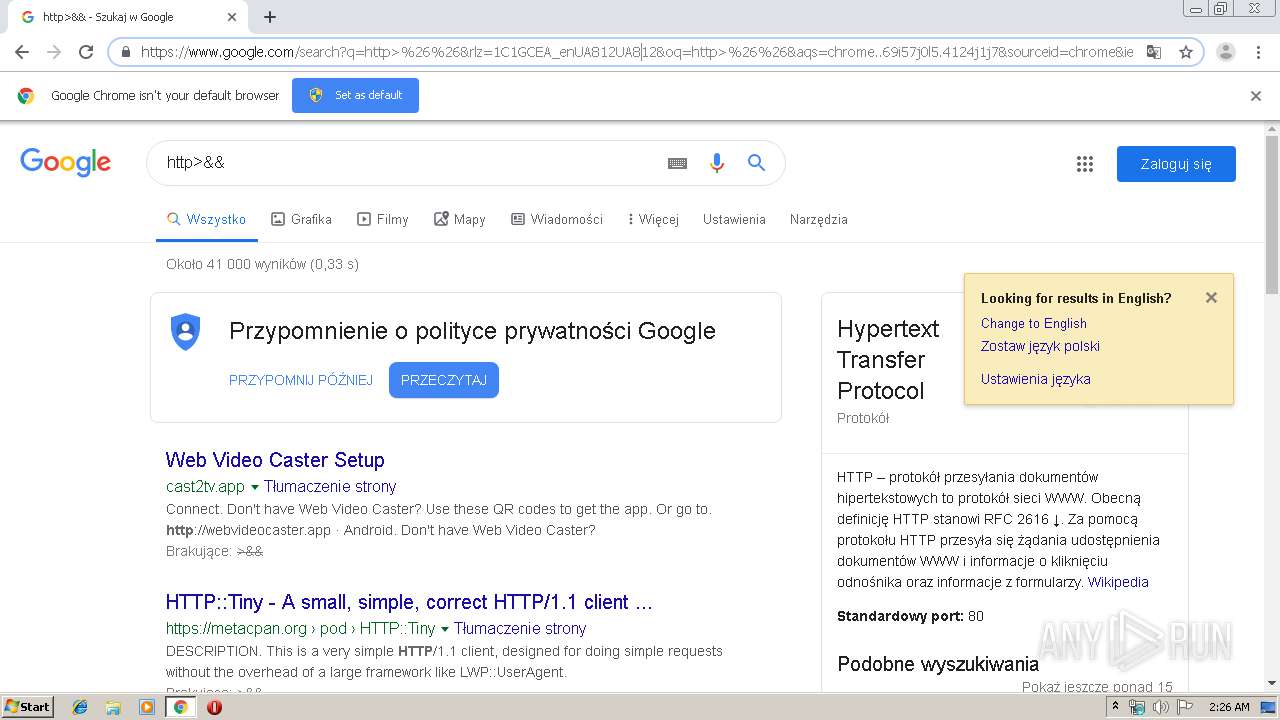Close the 'http>&& - Szukaj w Google' tab
The height and width of the screenshot is (720, 1280).
pos(232,17)
